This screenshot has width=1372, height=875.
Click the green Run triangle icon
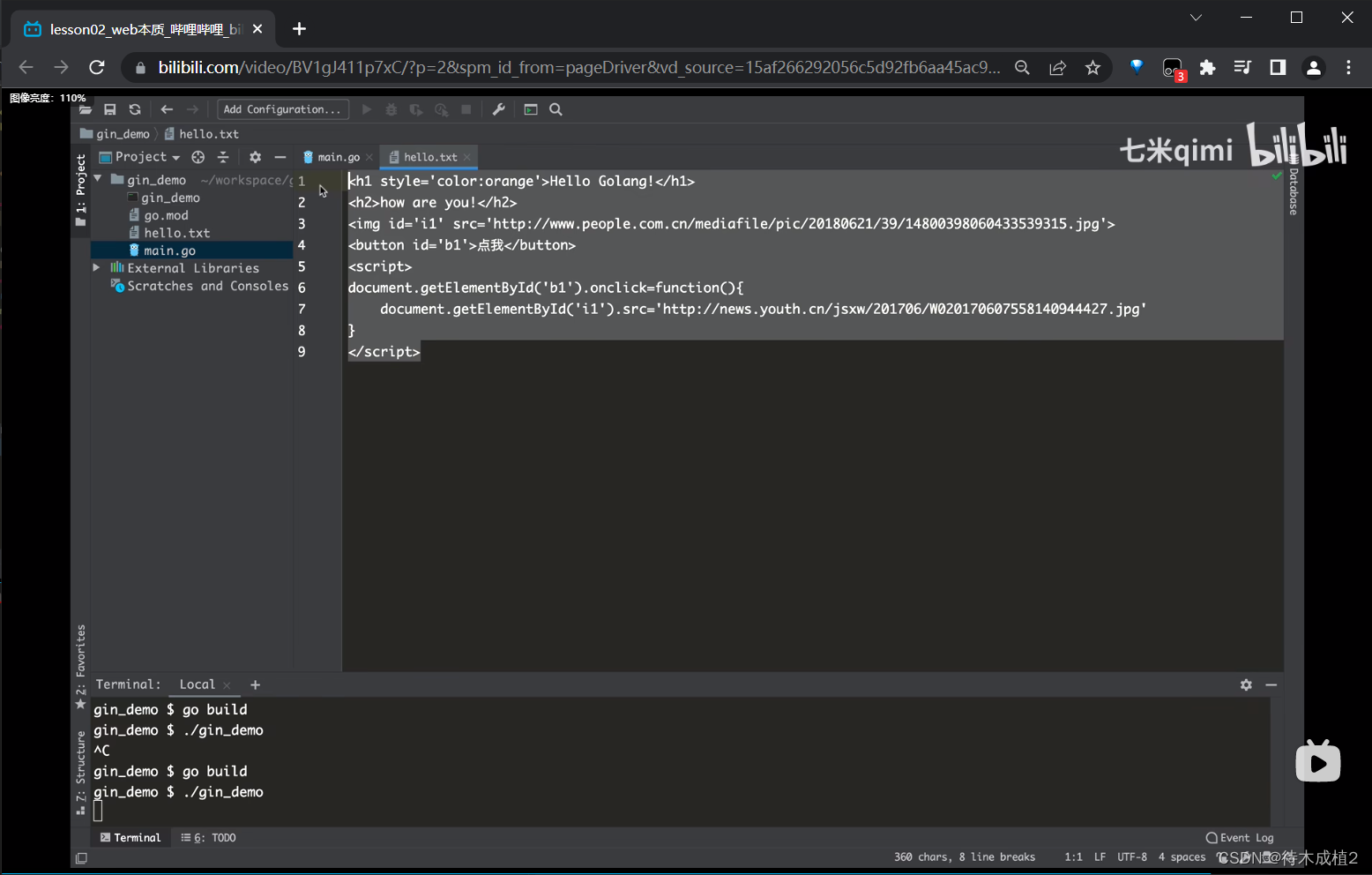367,109
